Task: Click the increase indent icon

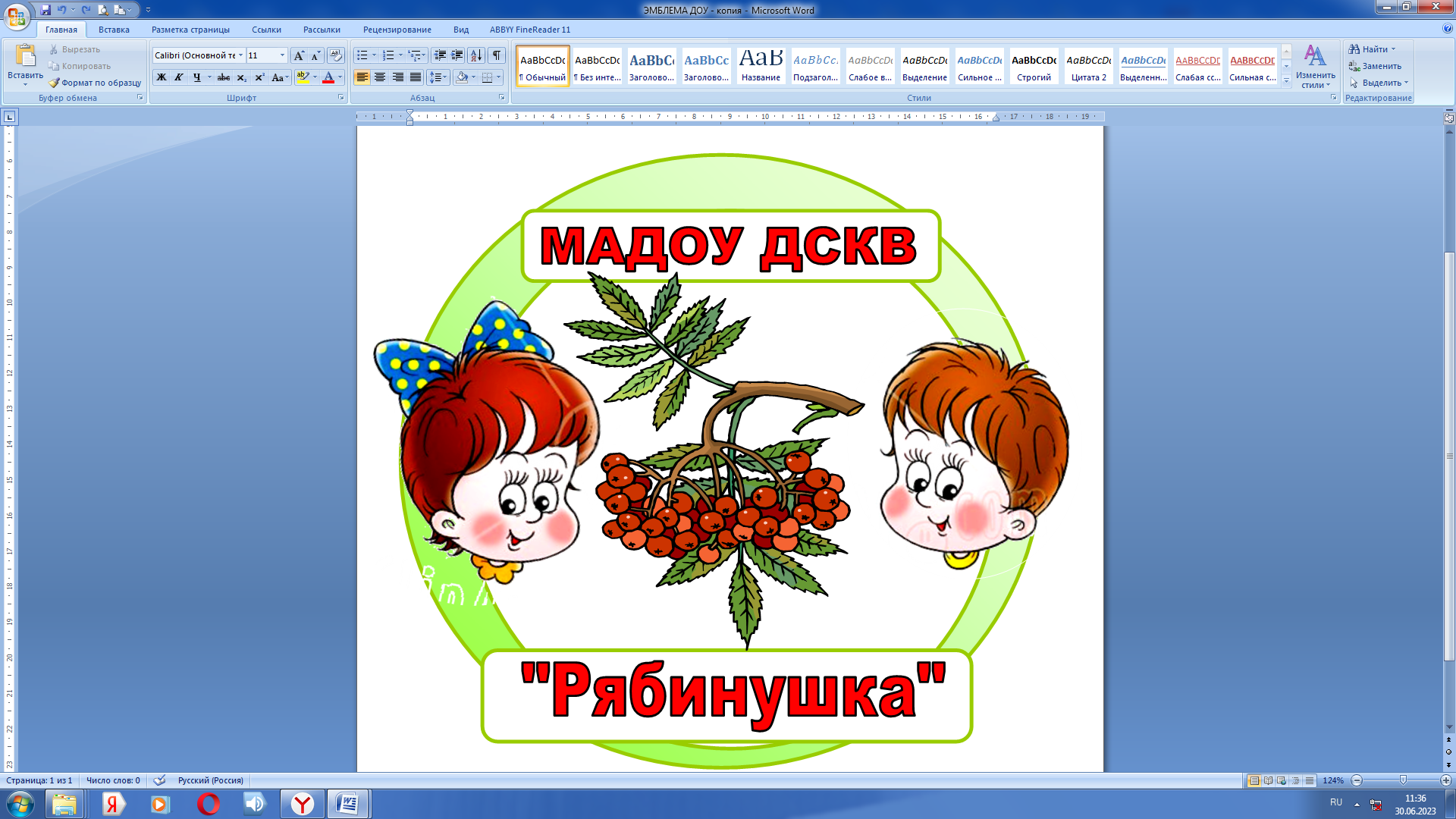Action: [x=457, y=55]
